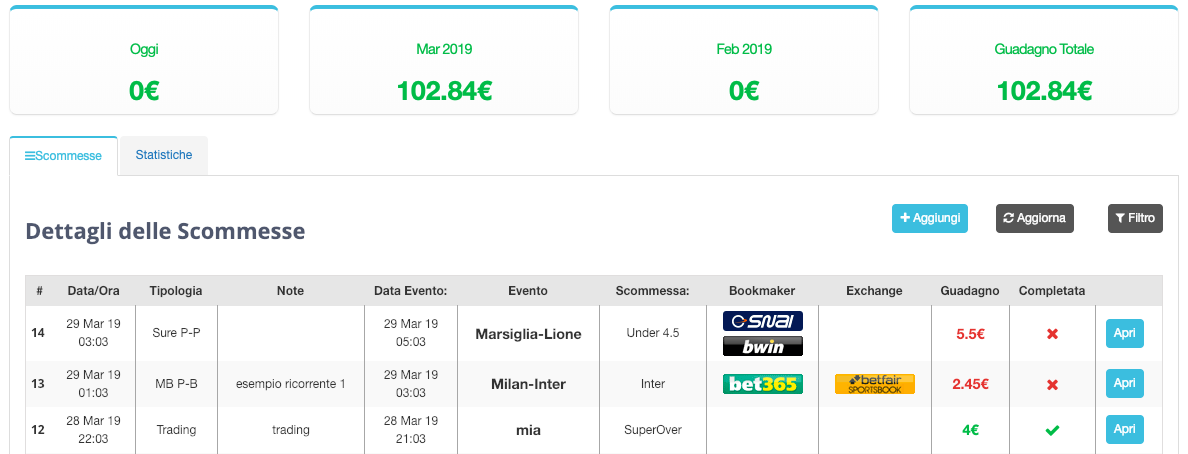
Task: Click the Guadagno Totale summary card
Action: [1043, 60]
